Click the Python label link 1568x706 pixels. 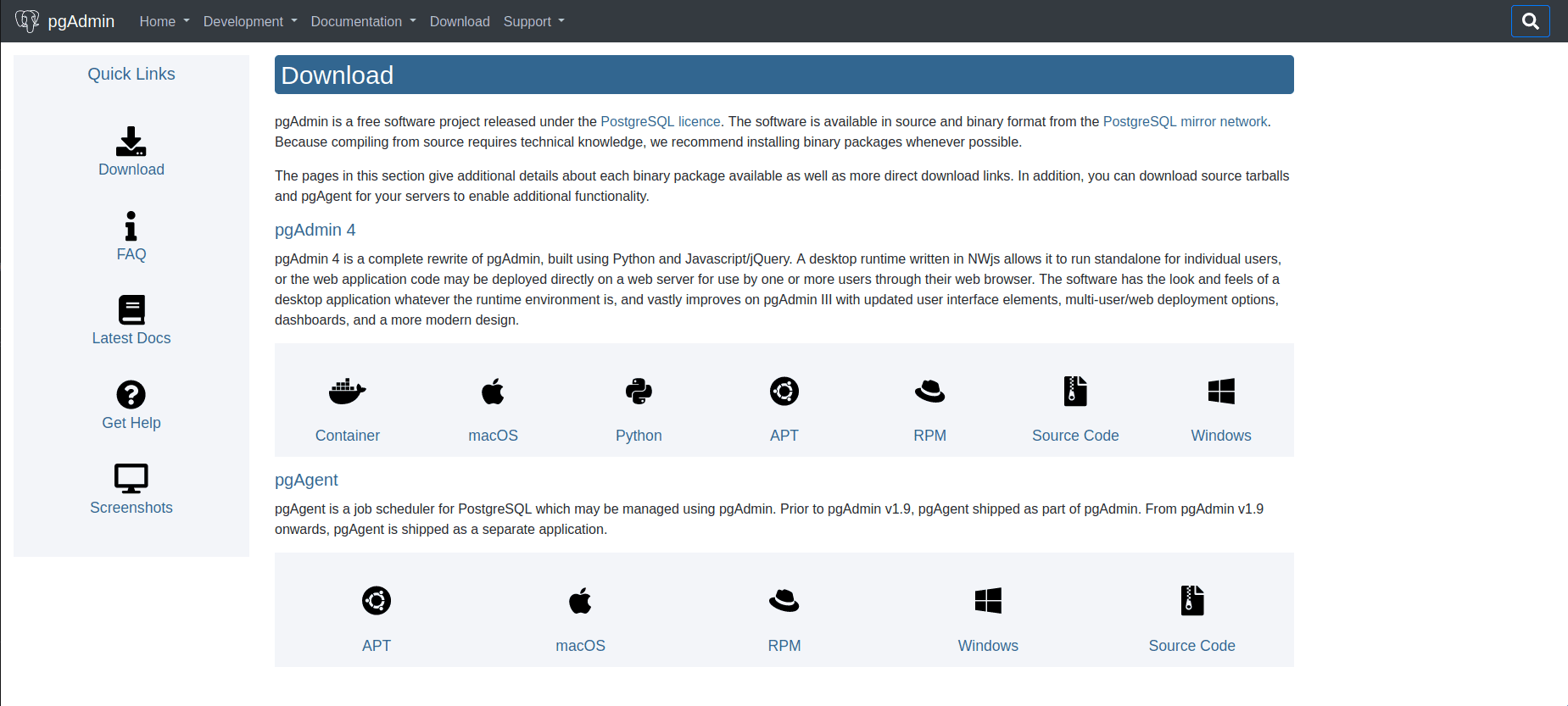(x=639, y=436)
